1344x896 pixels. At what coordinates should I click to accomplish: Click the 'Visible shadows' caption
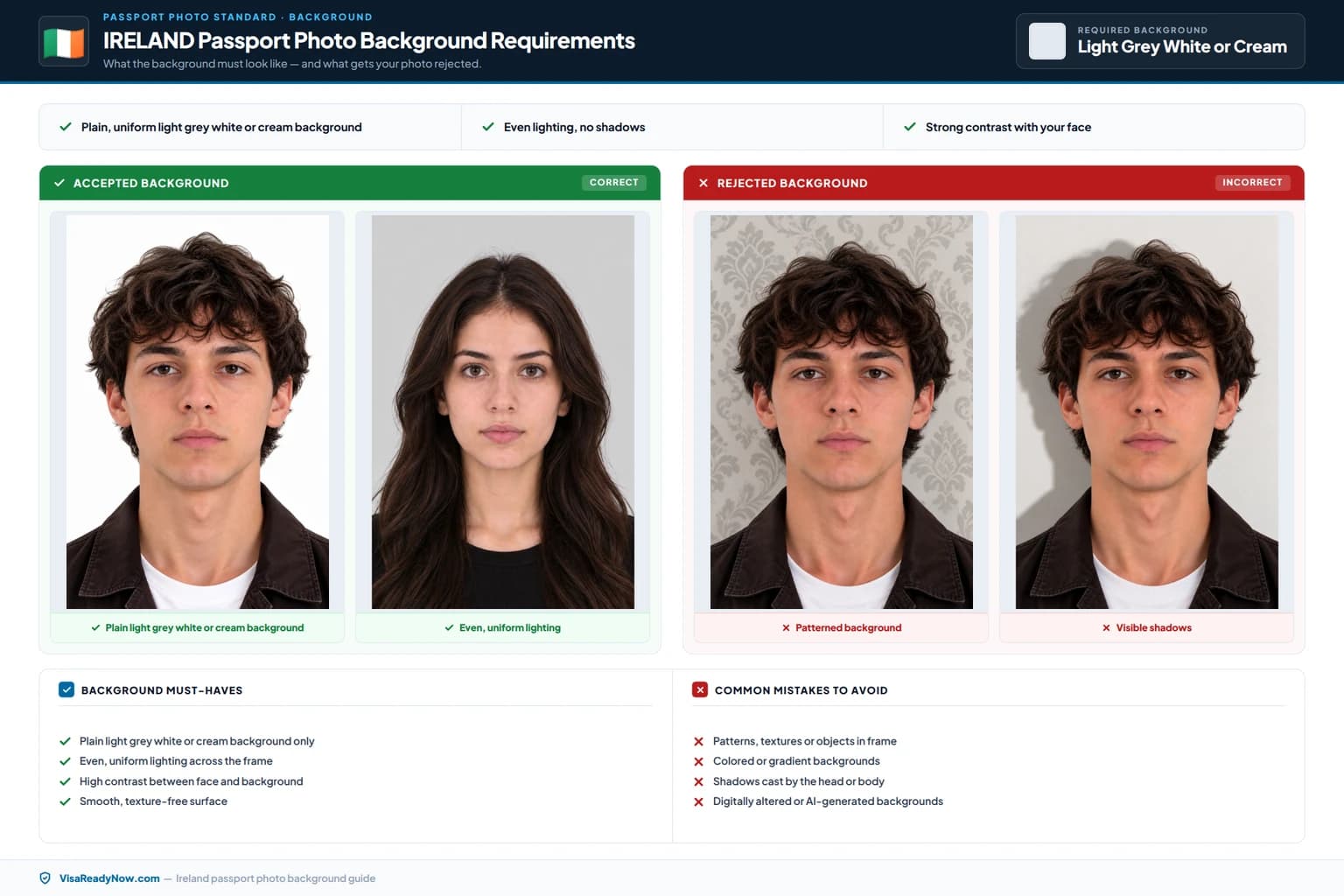(1153, 628)
